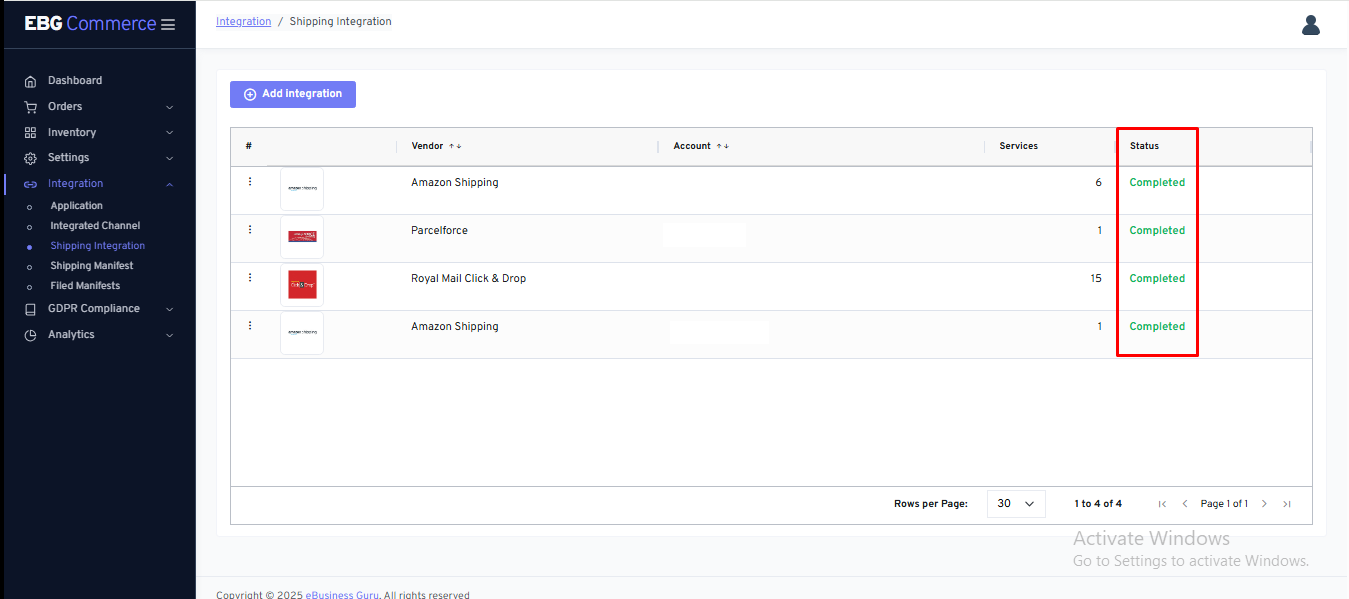
Task: Open the user profile icon
Action: 1311,25
